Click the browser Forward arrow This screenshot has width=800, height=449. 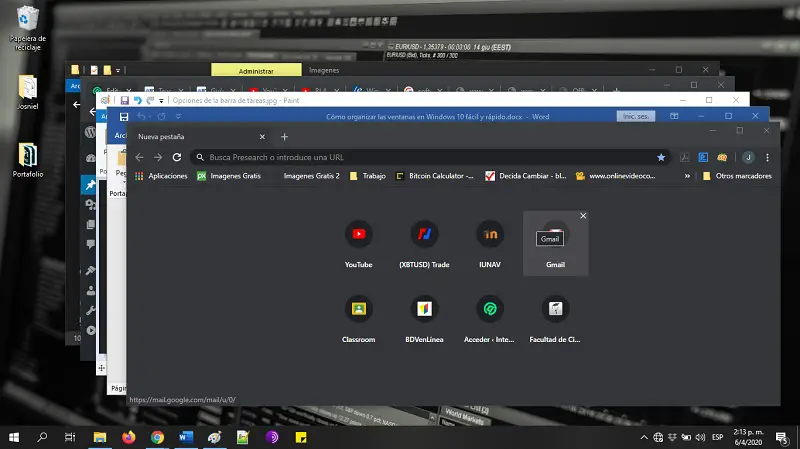click(x=158, y=157)
